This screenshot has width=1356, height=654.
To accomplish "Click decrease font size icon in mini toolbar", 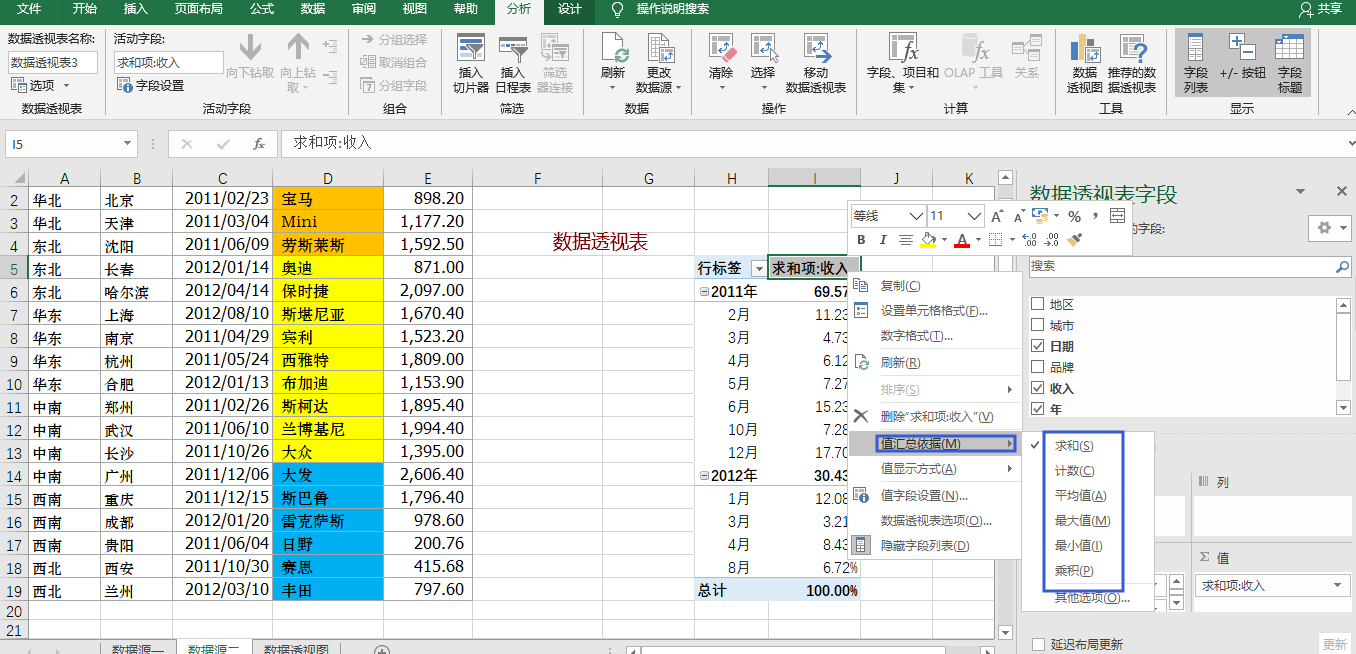I will point(1019,216).
